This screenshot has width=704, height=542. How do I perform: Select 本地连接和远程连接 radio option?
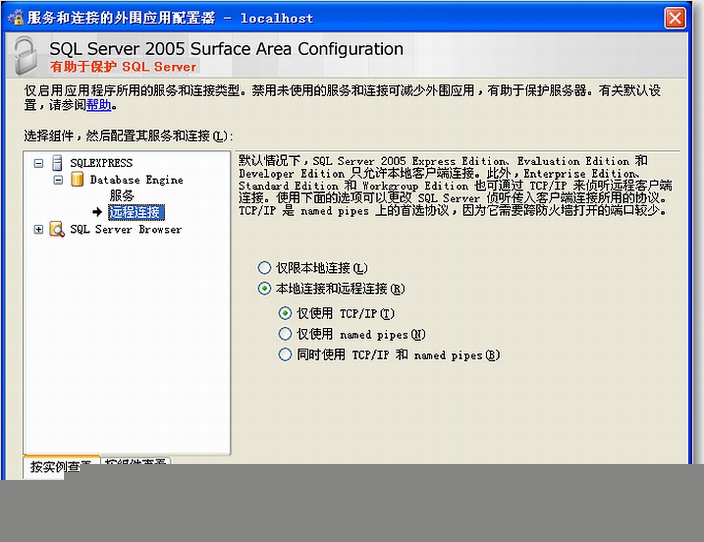pos(265,289)
